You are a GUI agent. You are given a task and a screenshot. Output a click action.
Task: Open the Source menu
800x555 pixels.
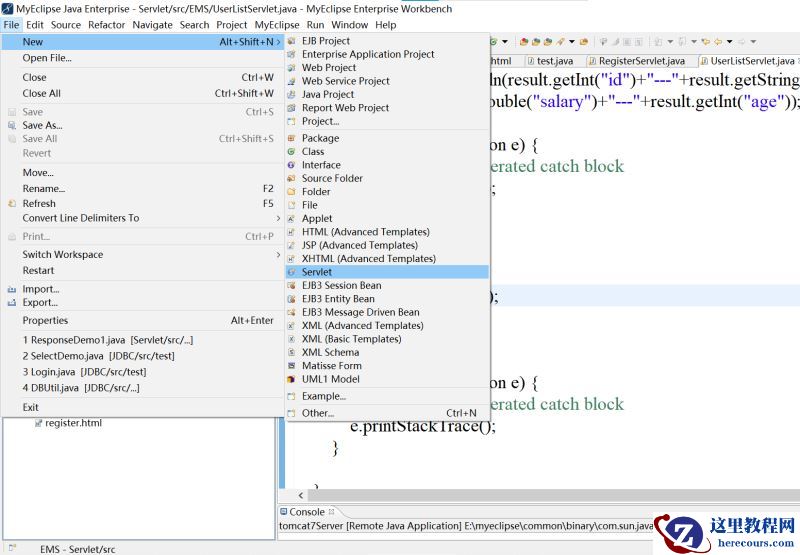coord(66,24)
